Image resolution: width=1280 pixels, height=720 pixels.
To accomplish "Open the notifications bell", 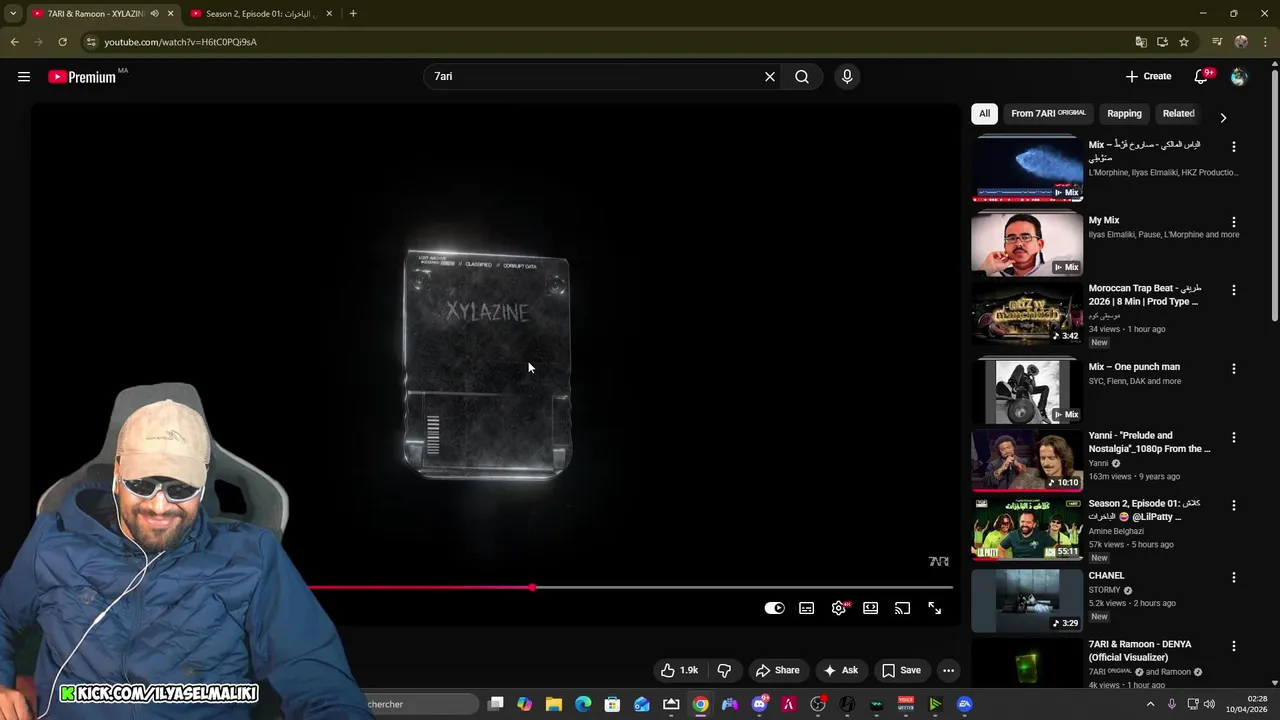I will [1202, 76].
